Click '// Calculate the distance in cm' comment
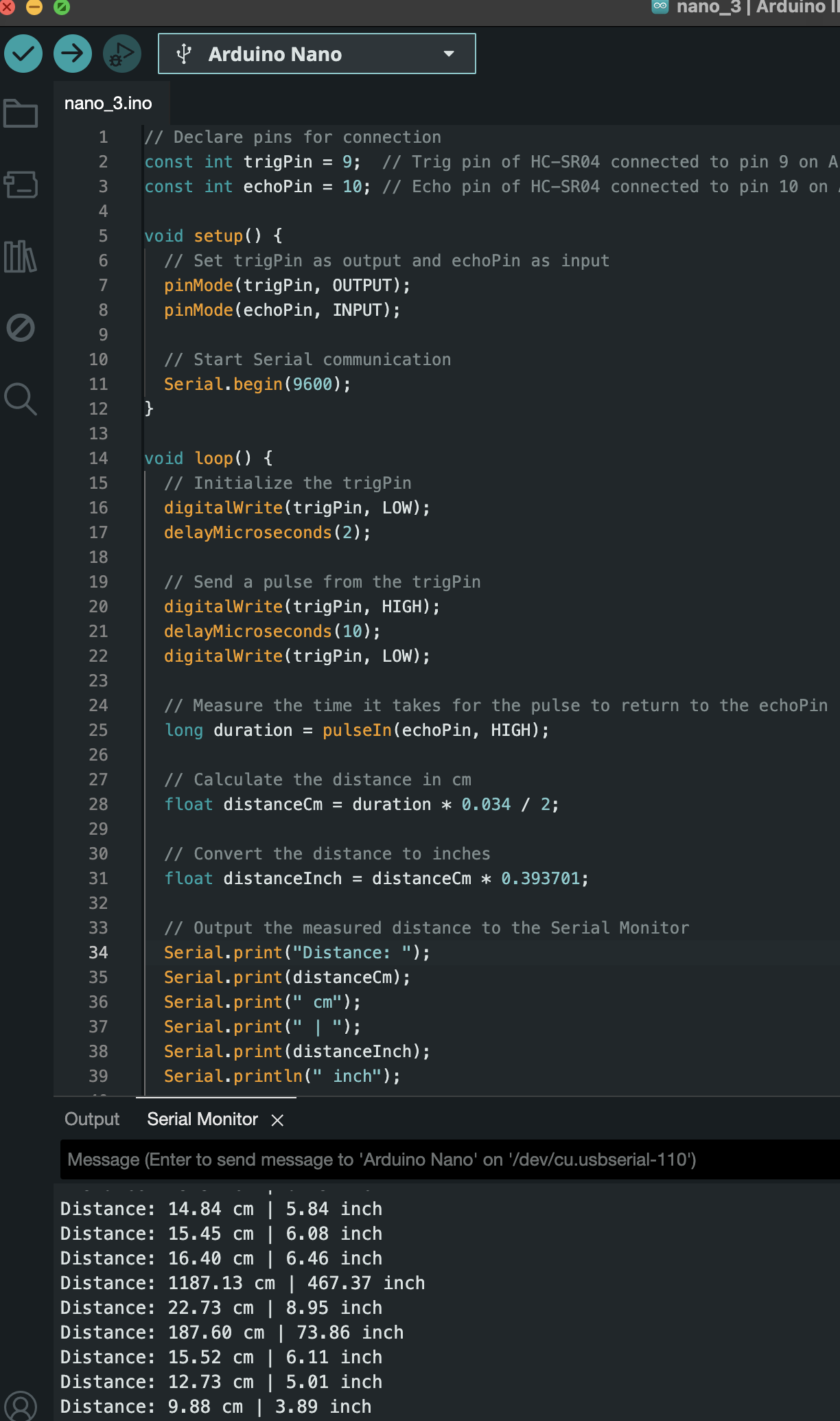This screenshot has width=840, height=1421. tap(318, 780)
